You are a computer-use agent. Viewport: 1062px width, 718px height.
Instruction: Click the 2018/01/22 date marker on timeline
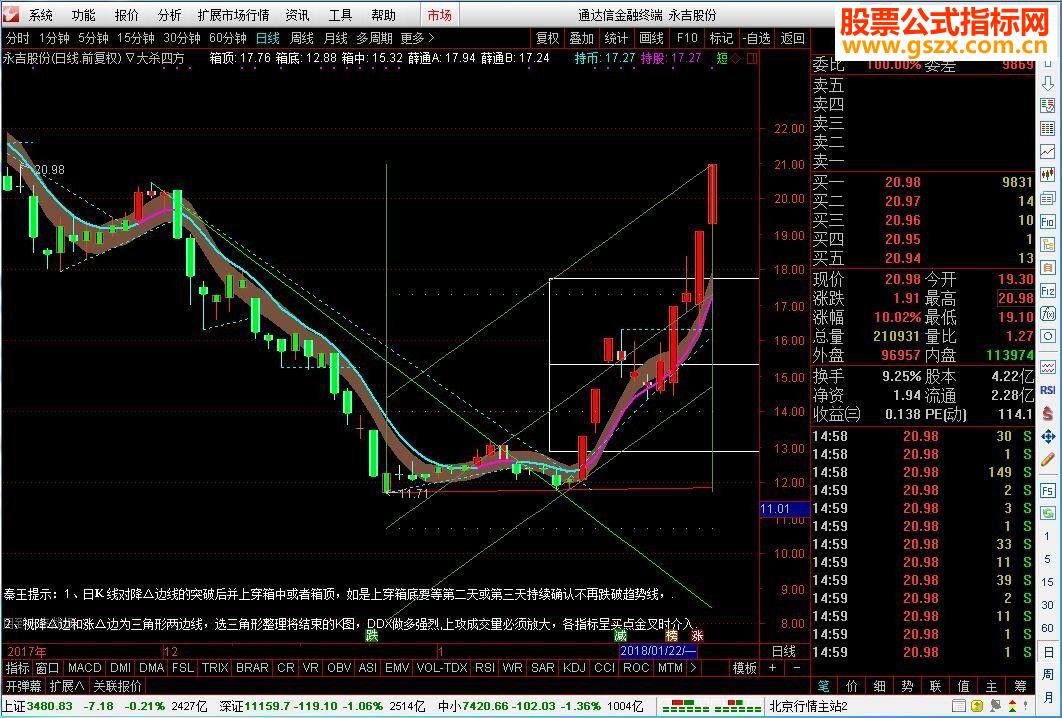click(658, 651)
